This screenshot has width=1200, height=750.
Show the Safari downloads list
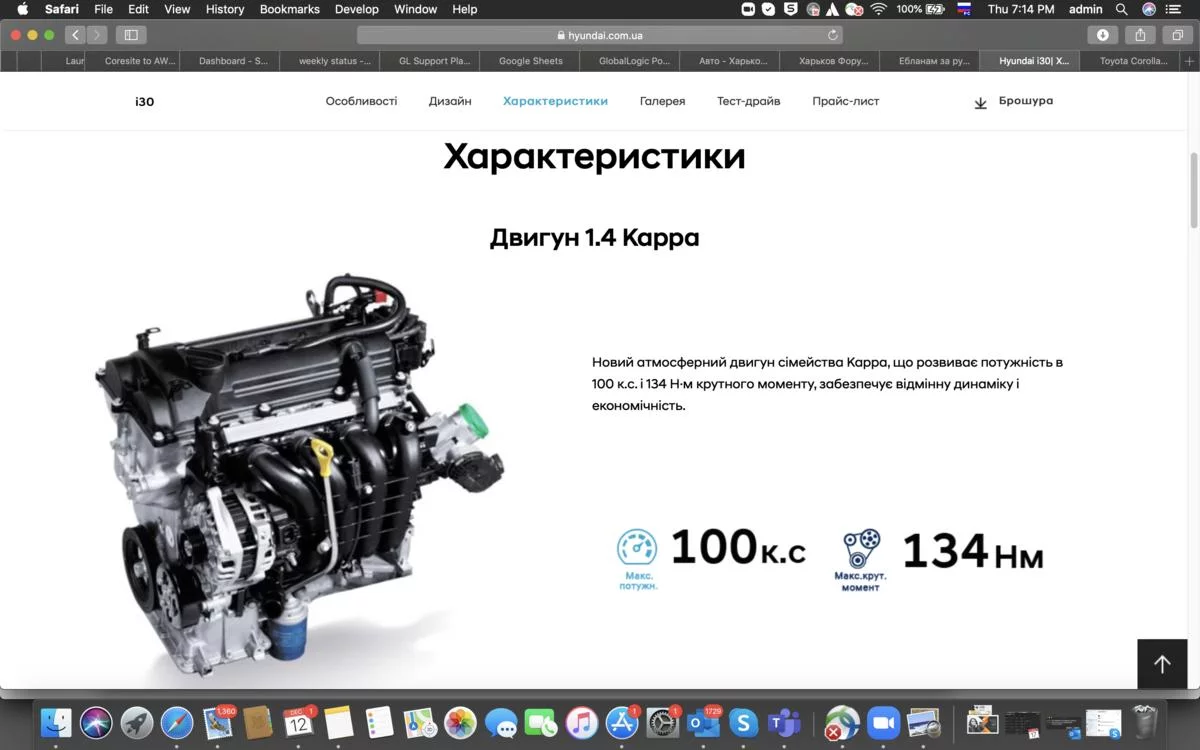coord(1102,35)
